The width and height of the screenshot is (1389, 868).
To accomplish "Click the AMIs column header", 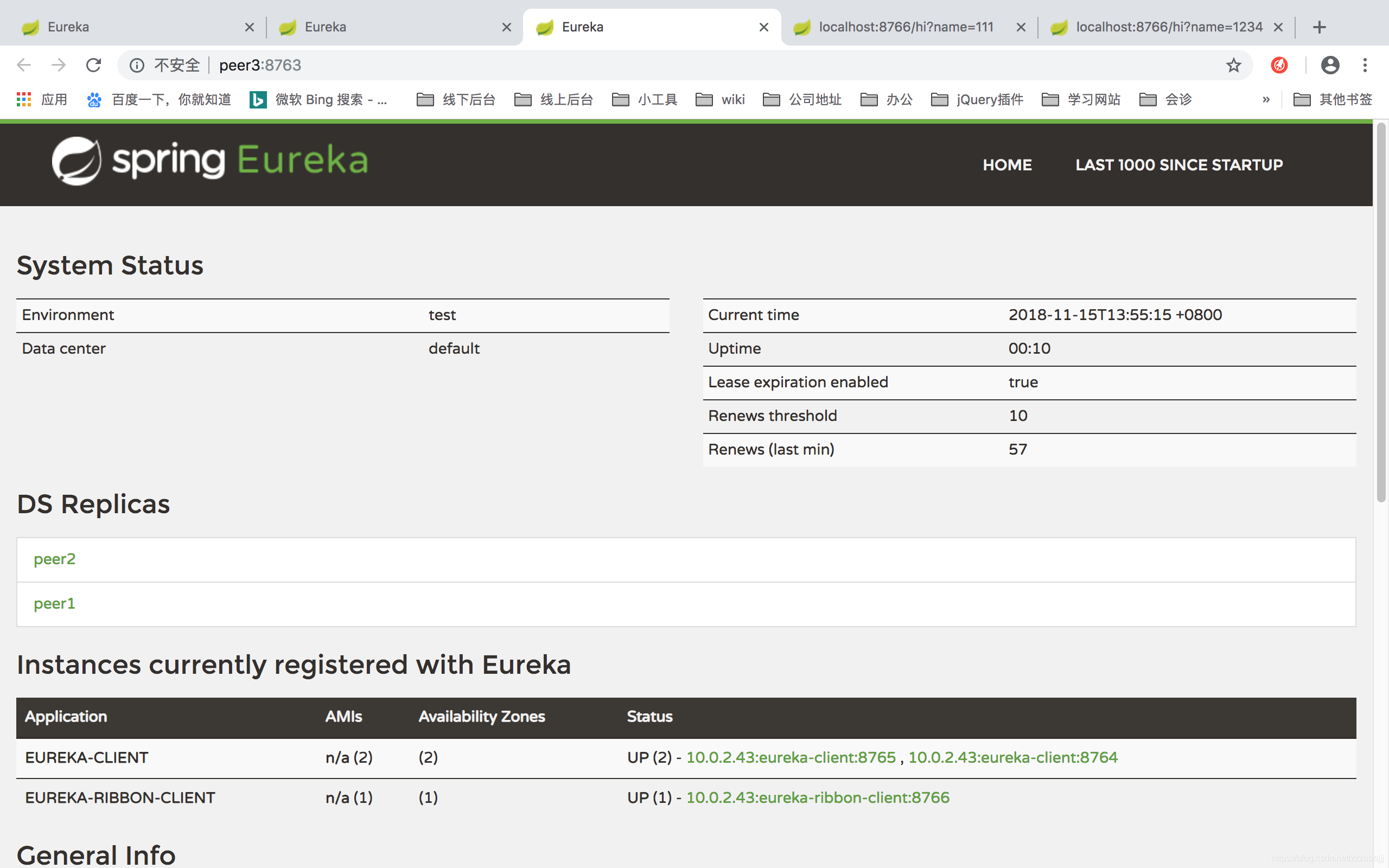I will point(344,717).
